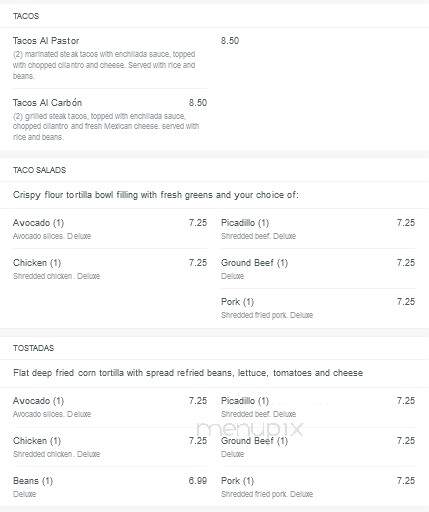Pick Avocado (1) in the Tostadas section
The image size is (429, 512).
pos(38,401)
